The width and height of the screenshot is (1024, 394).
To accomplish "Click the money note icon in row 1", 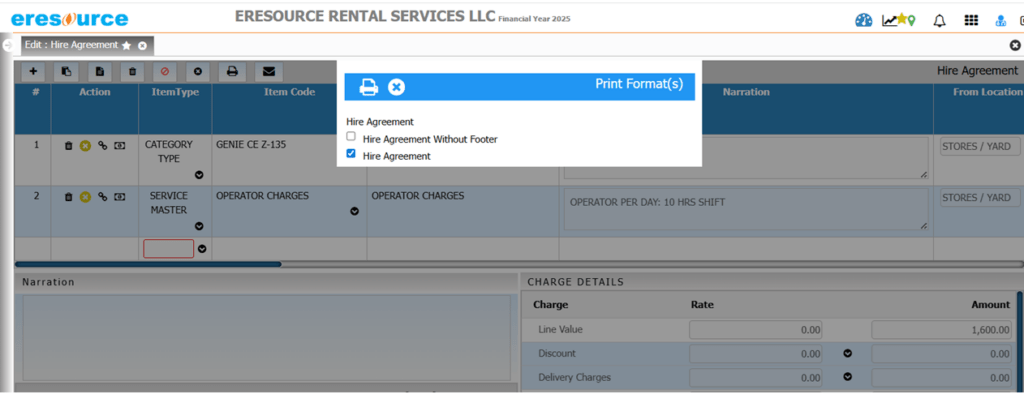I will coord(120,146).
